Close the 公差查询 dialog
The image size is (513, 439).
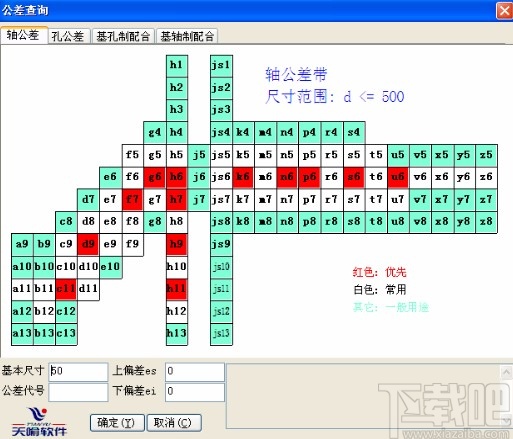[505, 10]
